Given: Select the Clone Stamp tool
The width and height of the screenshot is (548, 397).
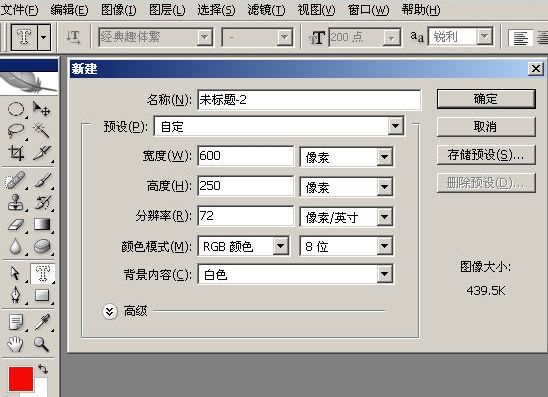Looking at the screenshot, I should [16, 202].
